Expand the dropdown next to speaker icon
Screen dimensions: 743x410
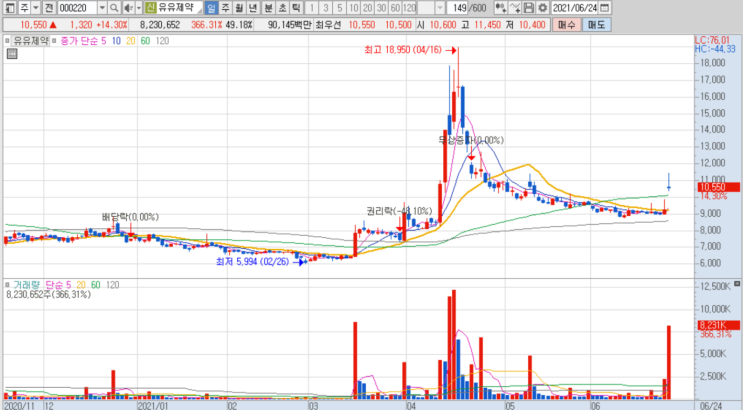(139, 8)
